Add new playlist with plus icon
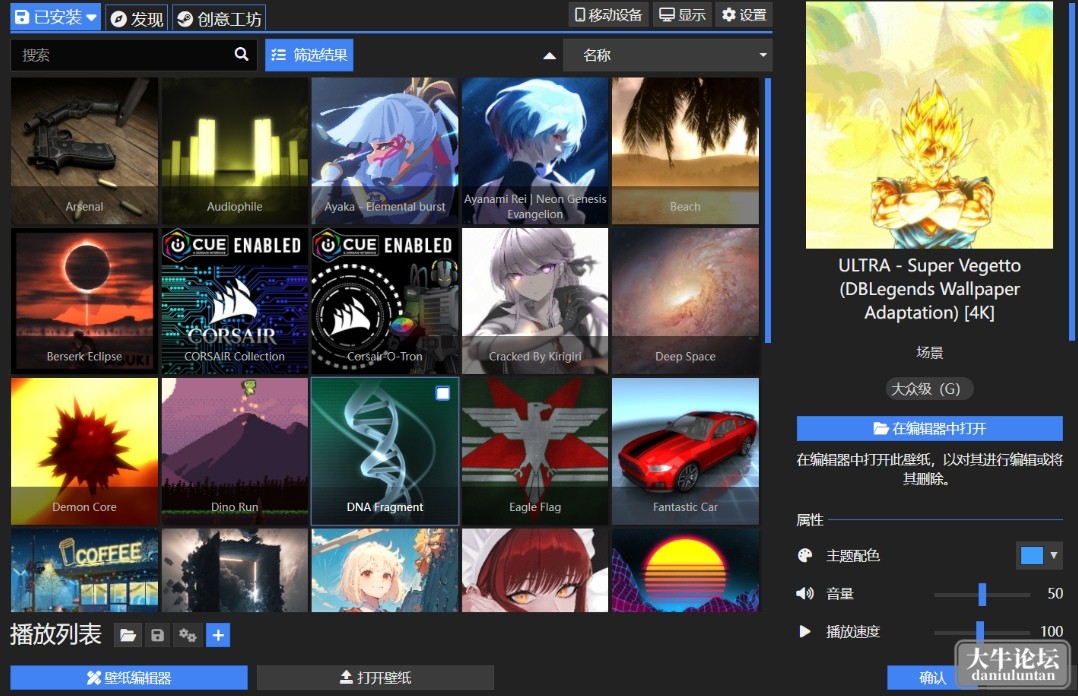The height and width of the screenshot is (696, 1078). click(218, 635)
